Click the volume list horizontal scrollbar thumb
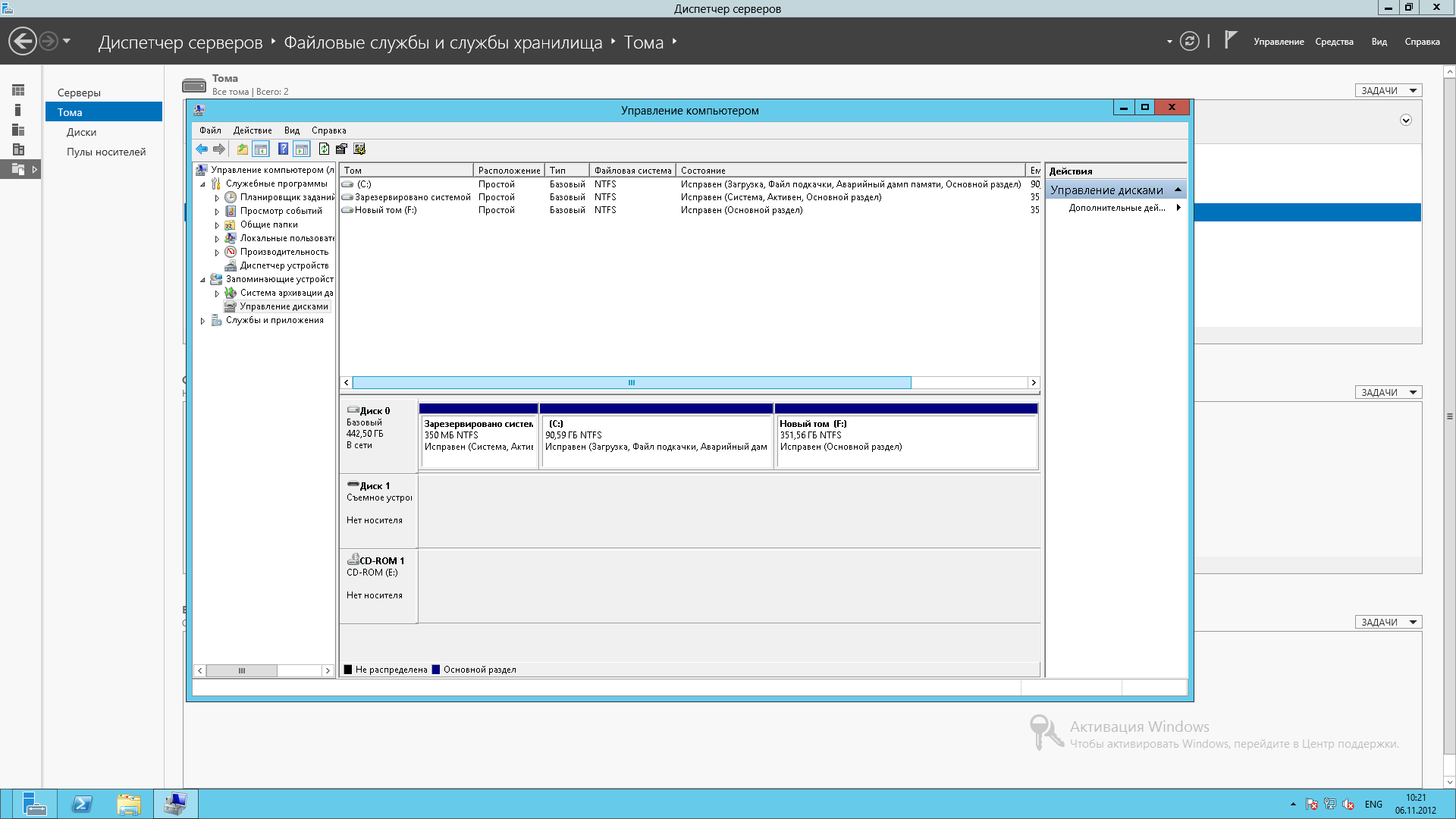This screenshot has width=1456, height=819. tap(632, 383)
